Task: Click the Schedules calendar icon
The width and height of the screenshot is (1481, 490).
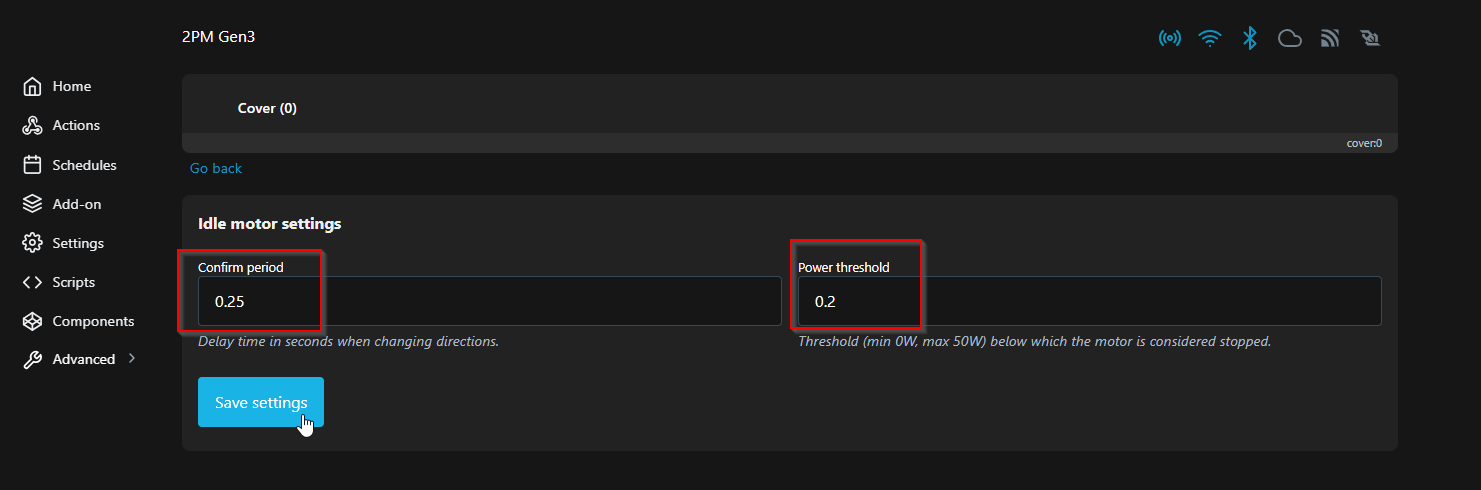Action: (x=32, y=165)
